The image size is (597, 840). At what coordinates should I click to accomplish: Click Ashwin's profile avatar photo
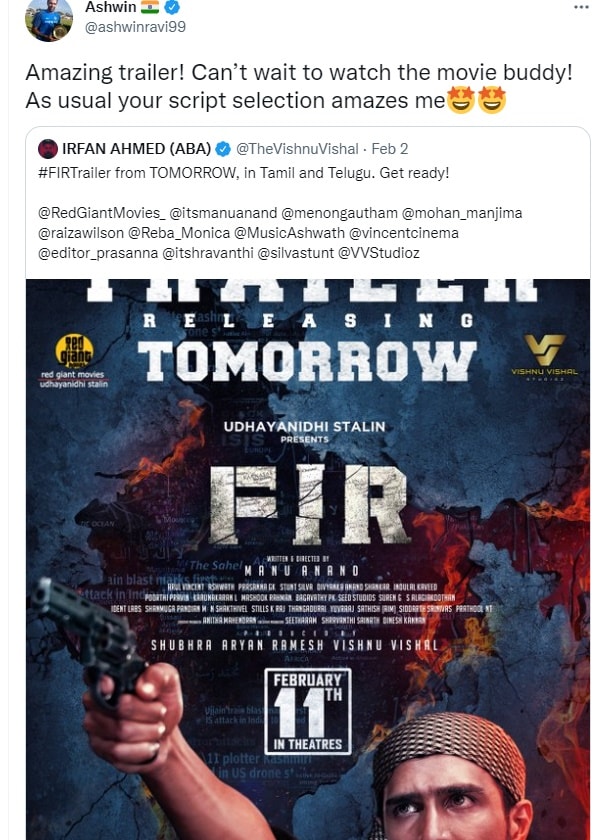[49, 19]
